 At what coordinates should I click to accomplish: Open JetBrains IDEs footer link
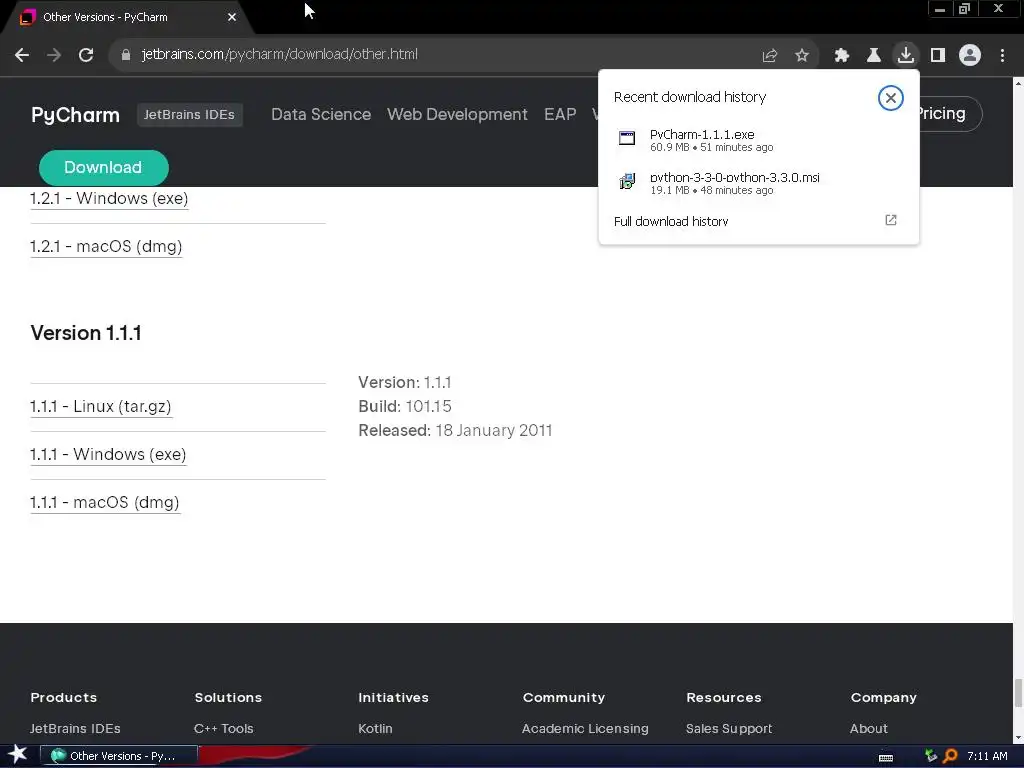click(75, 728)
